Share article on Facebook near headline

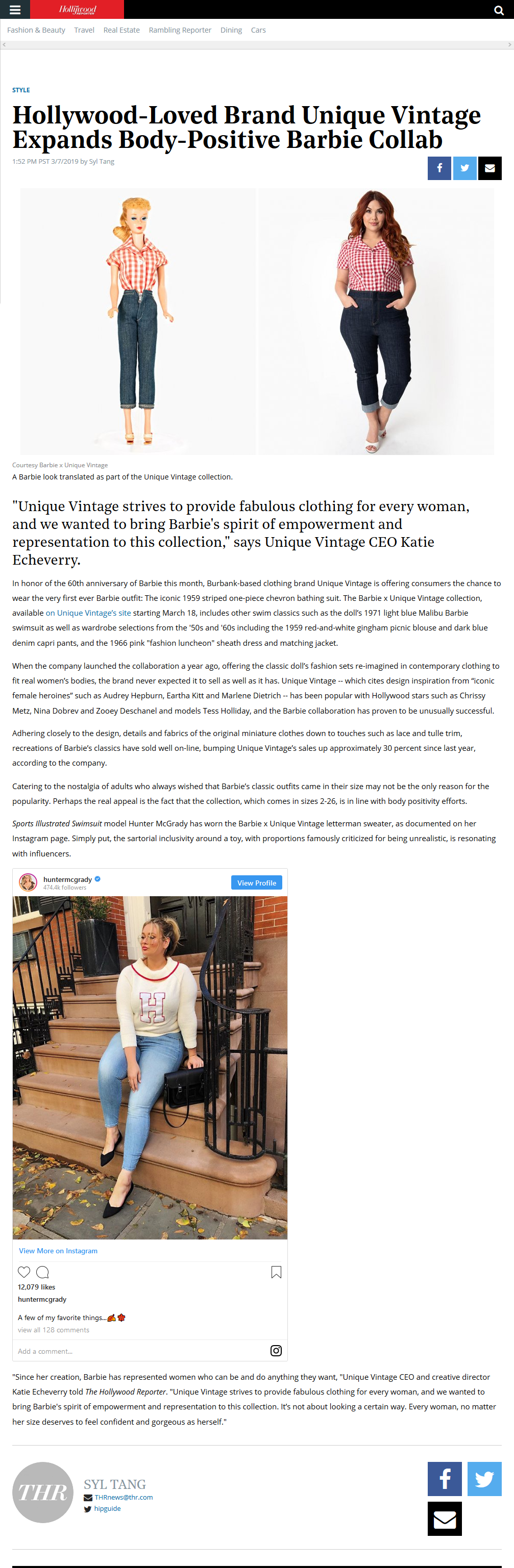point(439,168)
